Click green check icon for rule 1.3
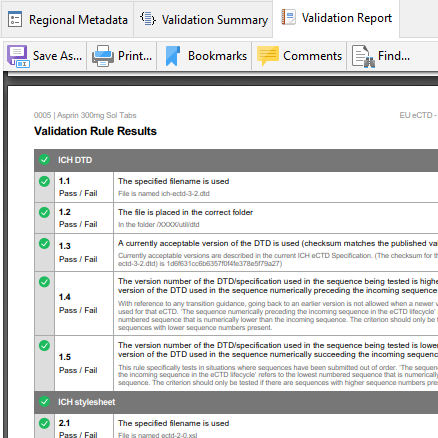This screenshot has width=438, height=438. click(x=44, y=243)
